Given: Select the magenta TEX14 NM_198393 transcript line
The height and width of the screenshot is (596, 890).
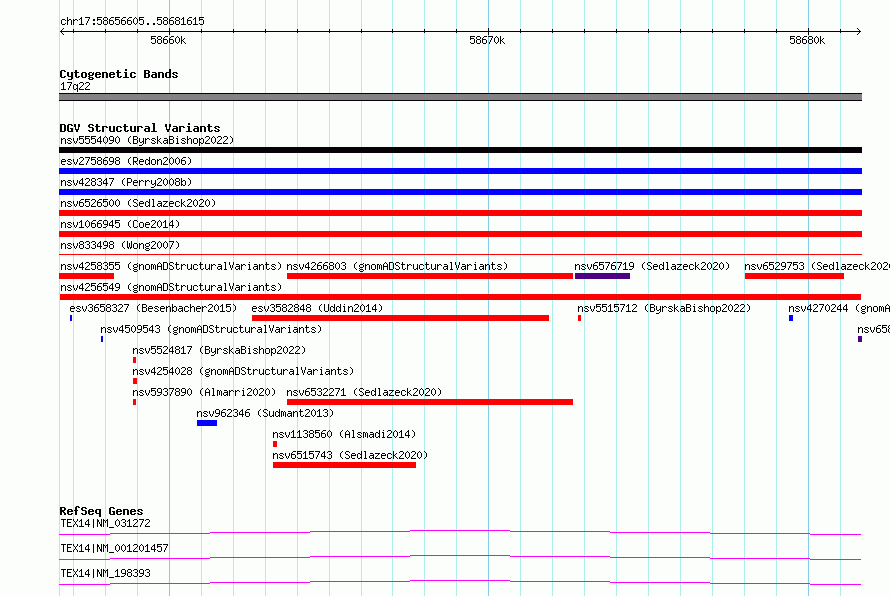Looking at the screenshot, I should tap(460, 582).
